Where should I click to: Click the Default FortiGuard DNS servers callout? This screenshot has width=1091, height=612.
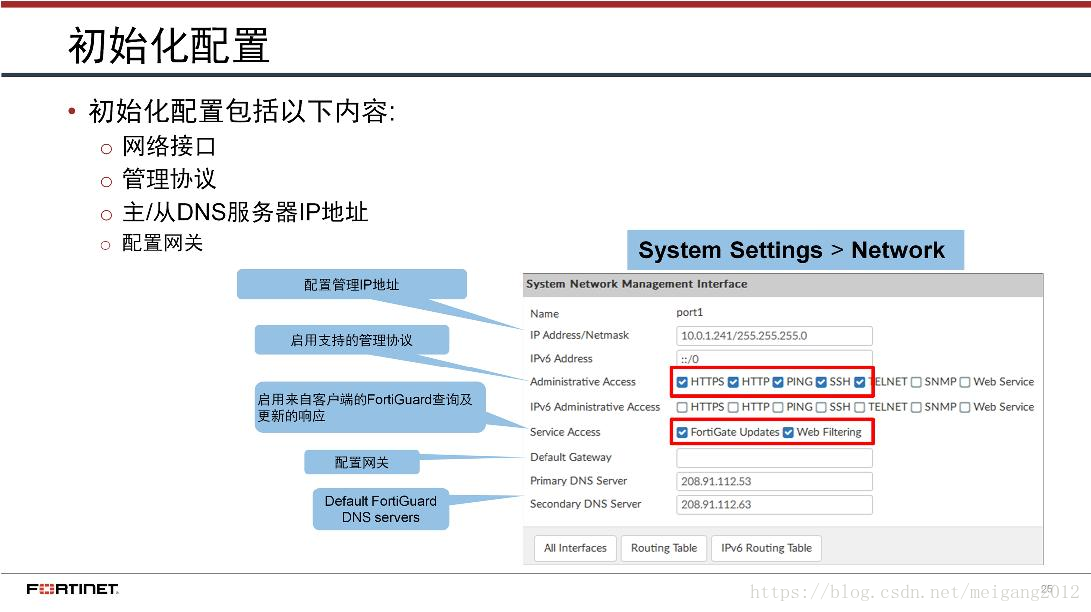pyautogui.click(x=381, y=509)
